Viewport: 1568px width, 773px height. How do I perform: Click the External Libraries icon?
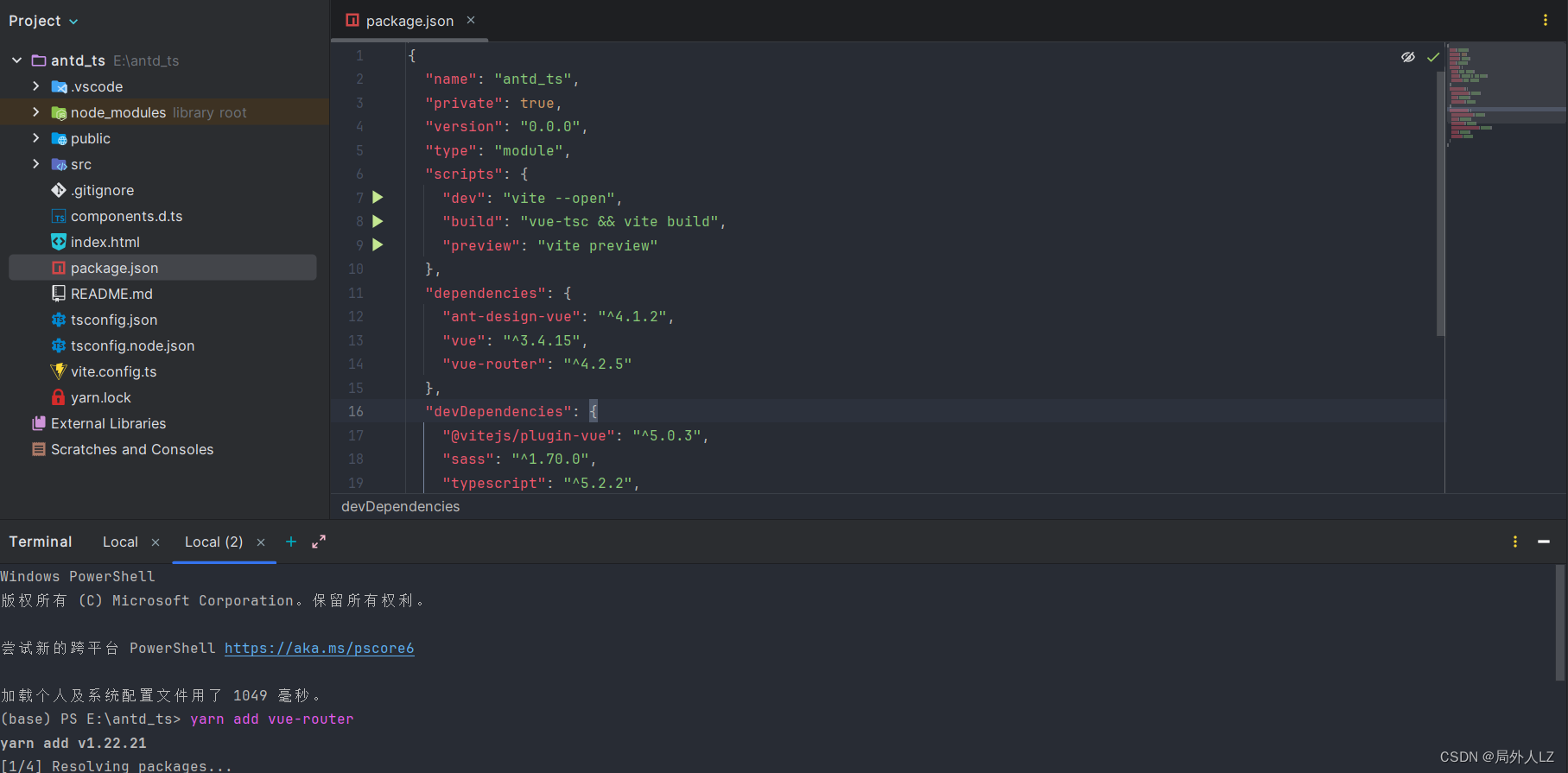coord(39,423)
